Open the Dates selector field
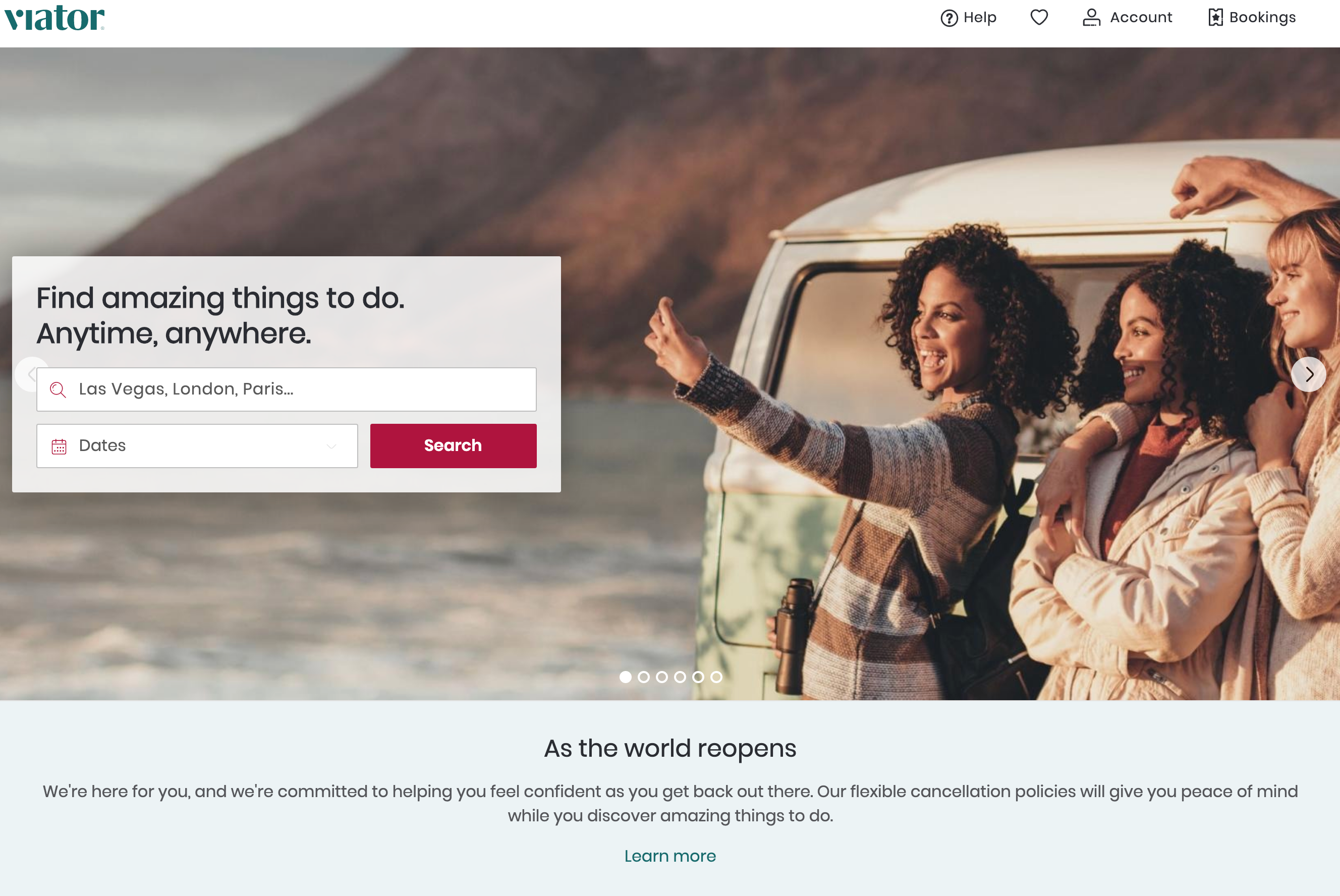Screen dimensions: 1340x896 click(197, 445)
